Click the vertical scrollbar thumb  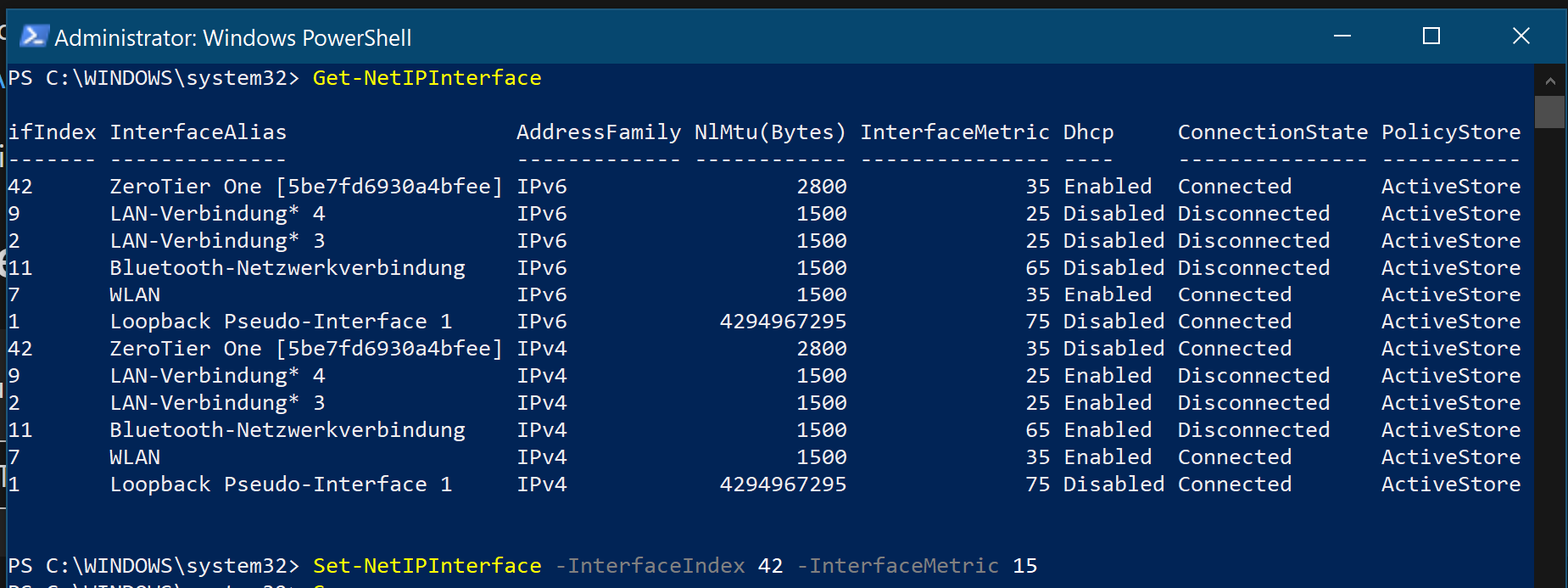coord(1550,112)
